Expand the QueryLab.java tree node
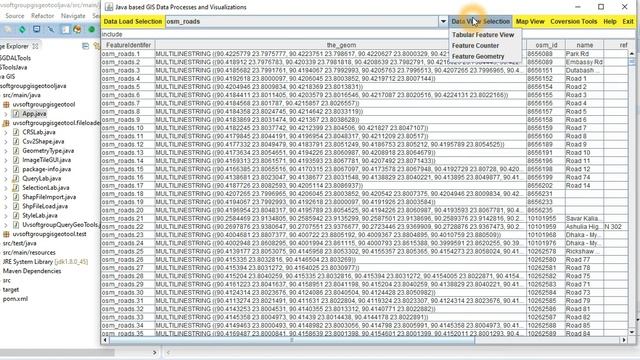 6,178
